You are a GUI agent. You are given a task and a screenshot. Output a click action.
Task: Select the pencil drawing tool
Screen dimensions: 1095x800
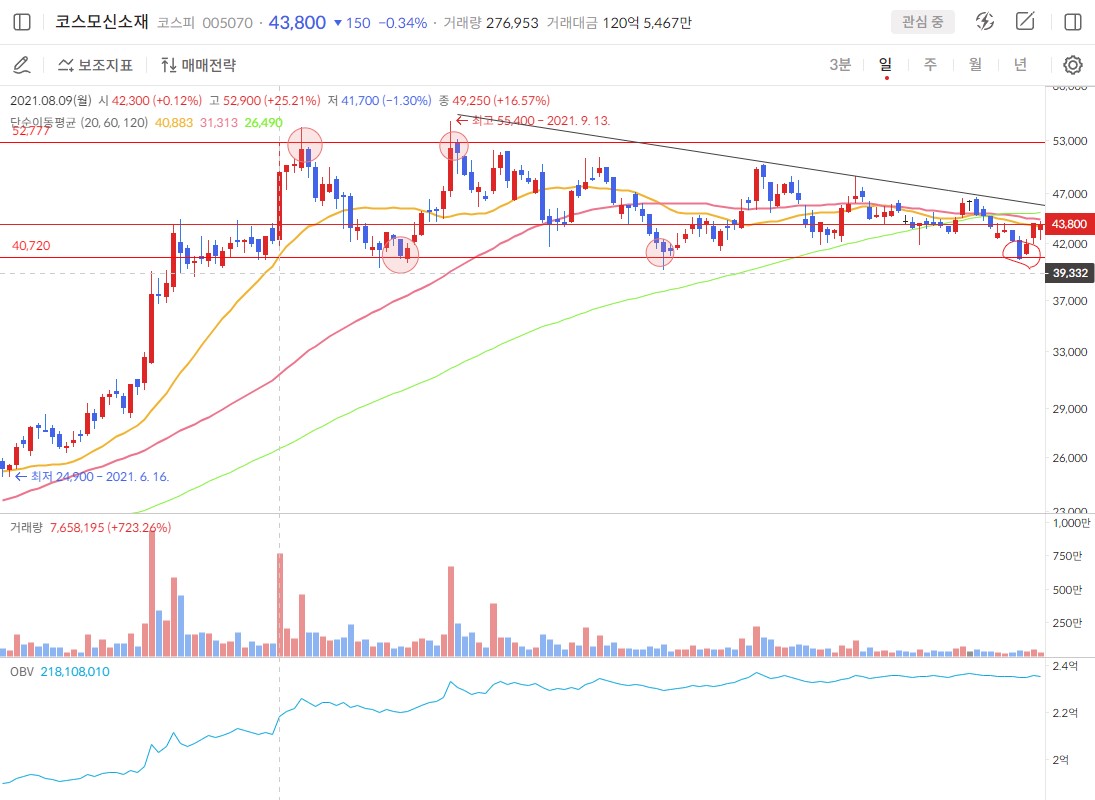pyautogui.click(x=22, y=65)
